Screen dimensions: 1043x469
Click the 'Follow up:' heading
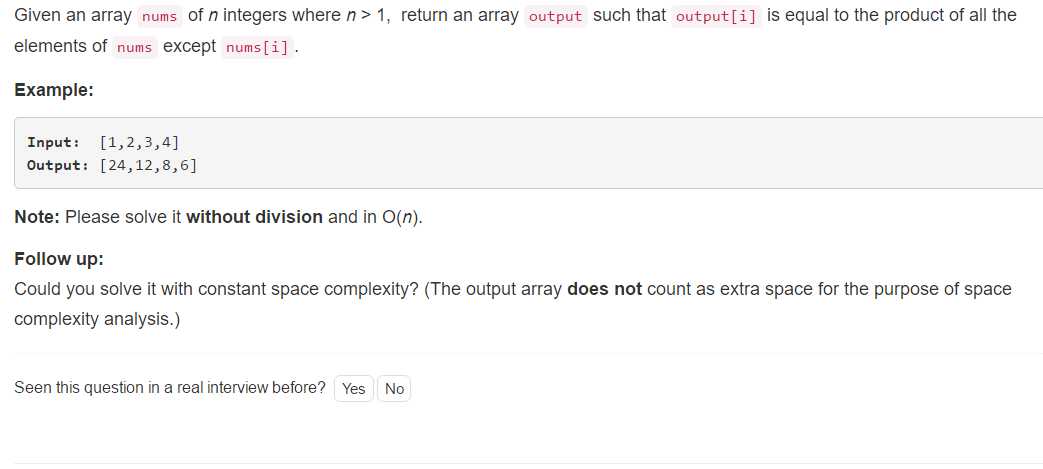pyautogui.click(x=59, y=259)
